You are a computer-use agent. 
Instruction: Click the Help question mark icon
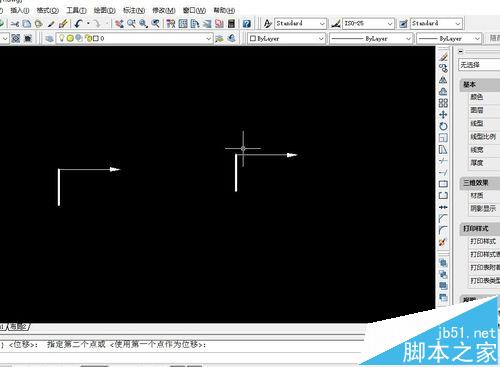click(x=247, y=24)
